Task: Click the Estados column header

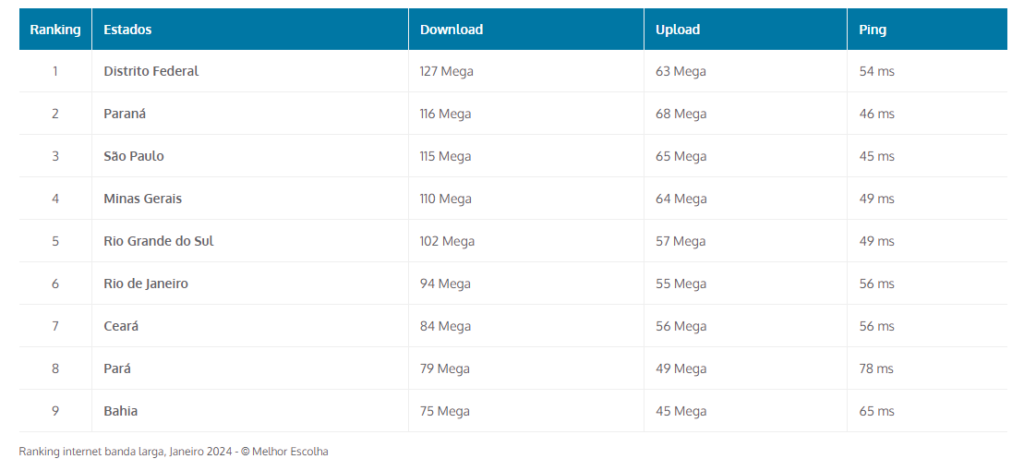Action: pos(128,30)
